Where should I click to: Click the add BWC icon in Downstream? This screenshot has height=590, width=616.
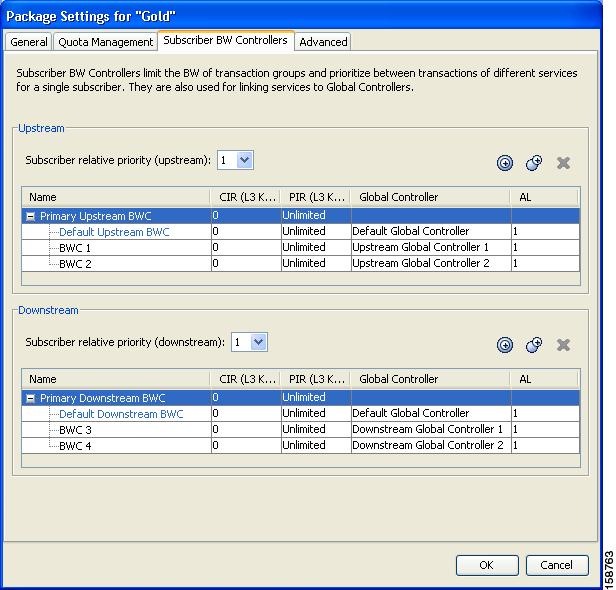tap(505, 345)
